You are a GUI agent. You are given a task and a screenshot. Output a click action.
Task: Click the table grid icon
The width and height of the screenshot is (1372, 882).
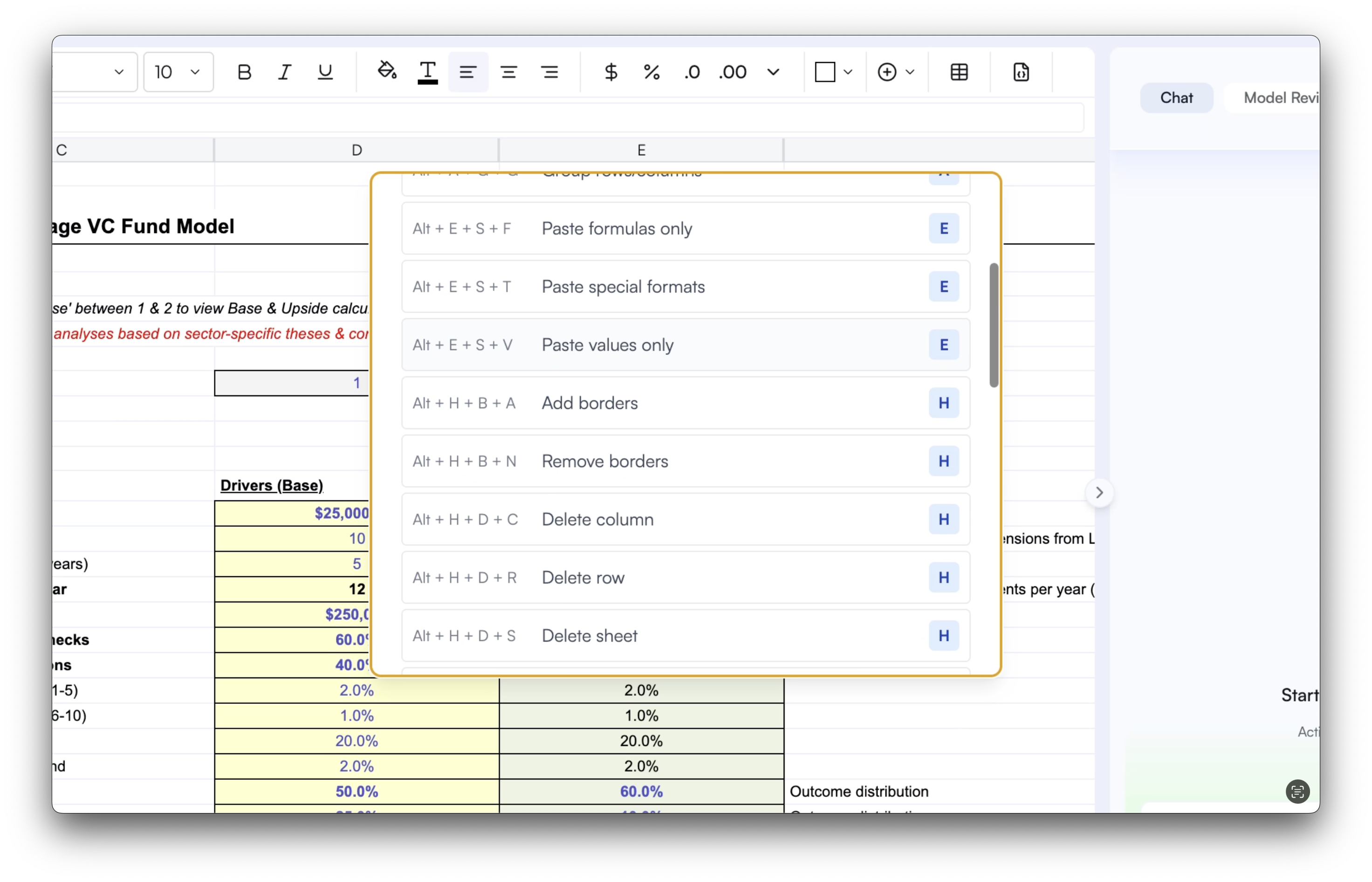(959, 72)
